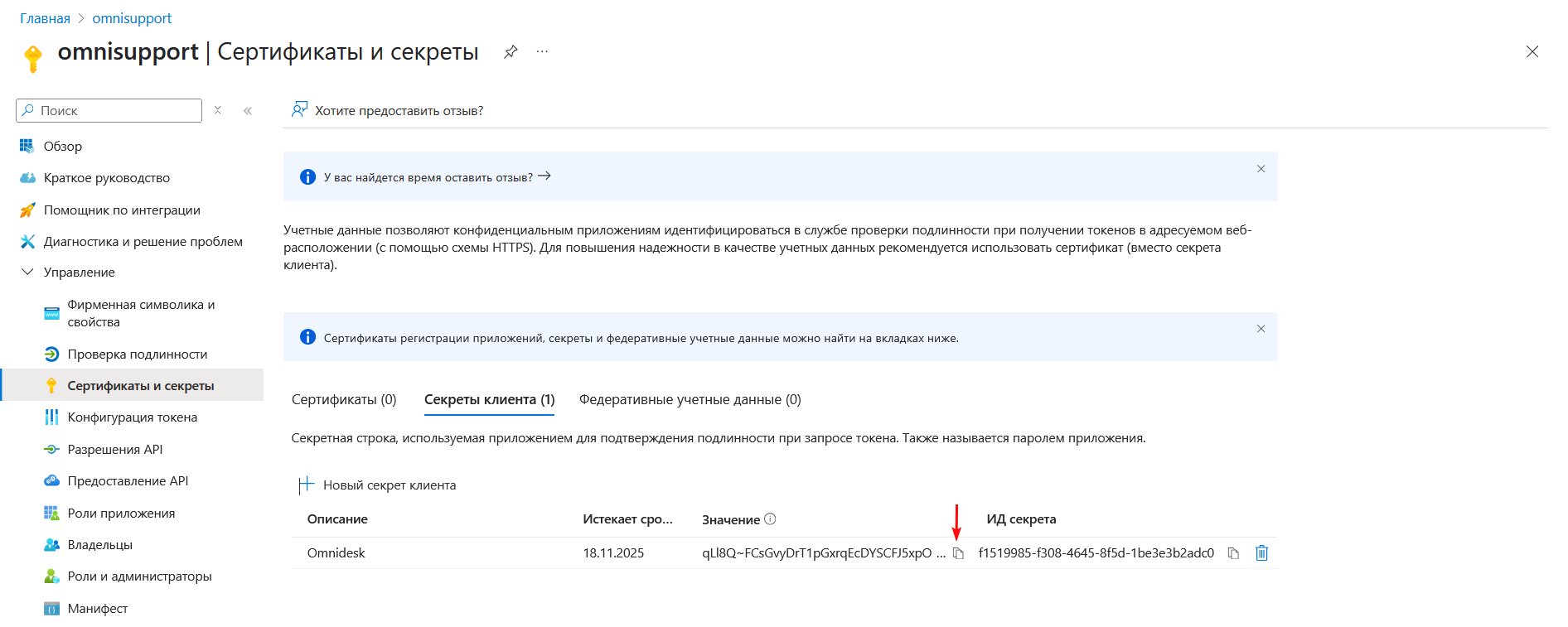Pin the omnisupport page with the pin icon
This screenshot has height=627, width=1568.
point(511,52)
